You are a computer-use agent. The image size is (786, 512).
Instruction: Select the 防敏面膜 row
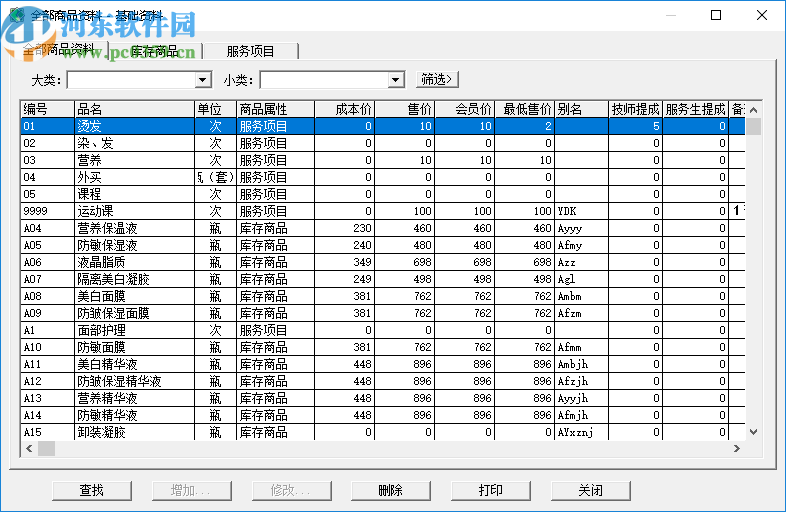pos(383,347)
